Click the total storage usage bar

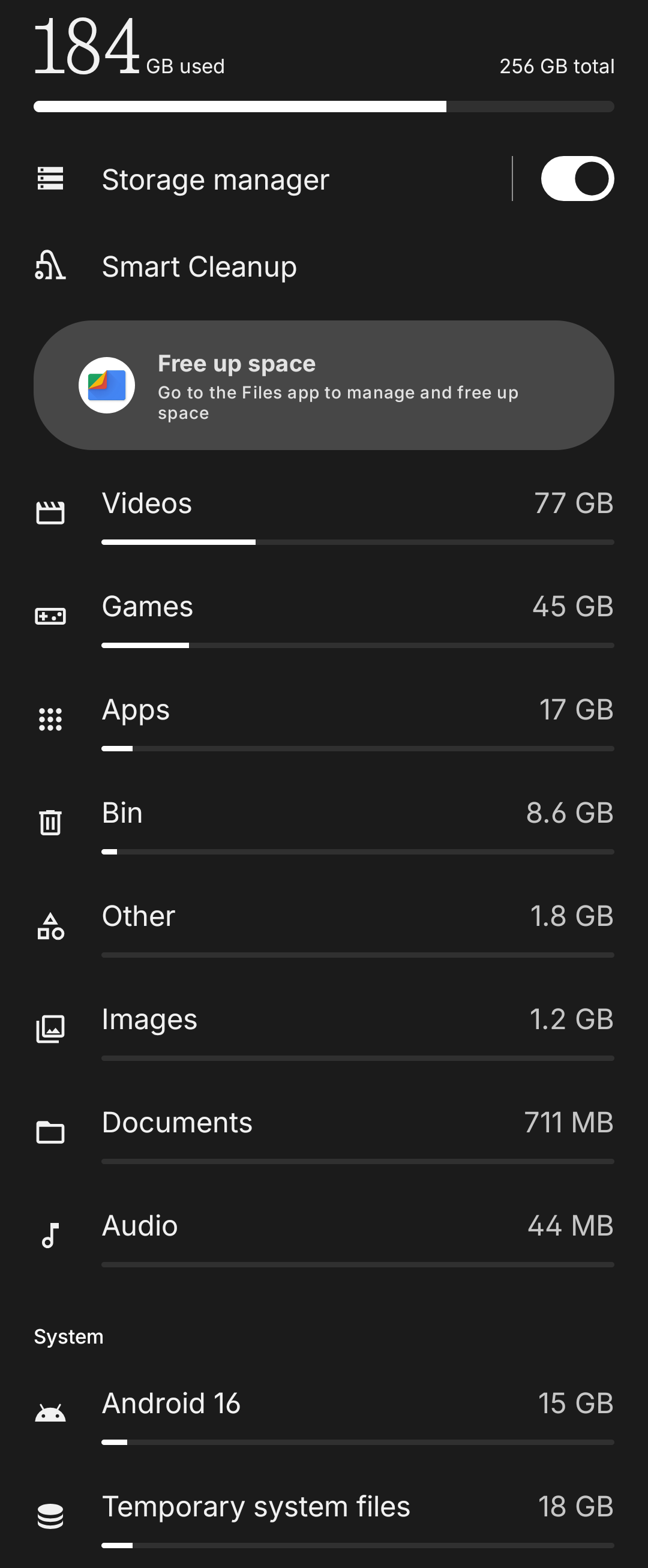pos(323,107)
